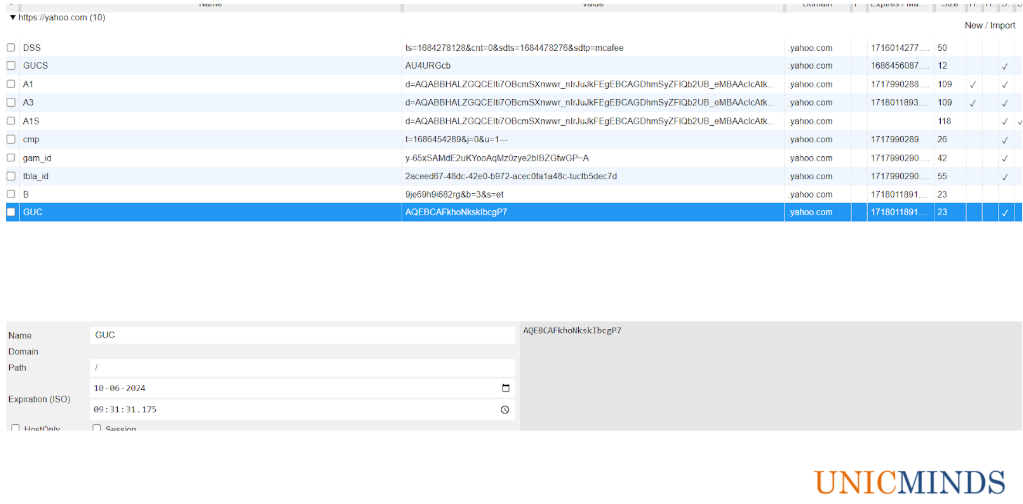Tick the checkbox for the gam_id cookie
Viewport: 1023px width, 504px height.
click(x=11, y=157)
